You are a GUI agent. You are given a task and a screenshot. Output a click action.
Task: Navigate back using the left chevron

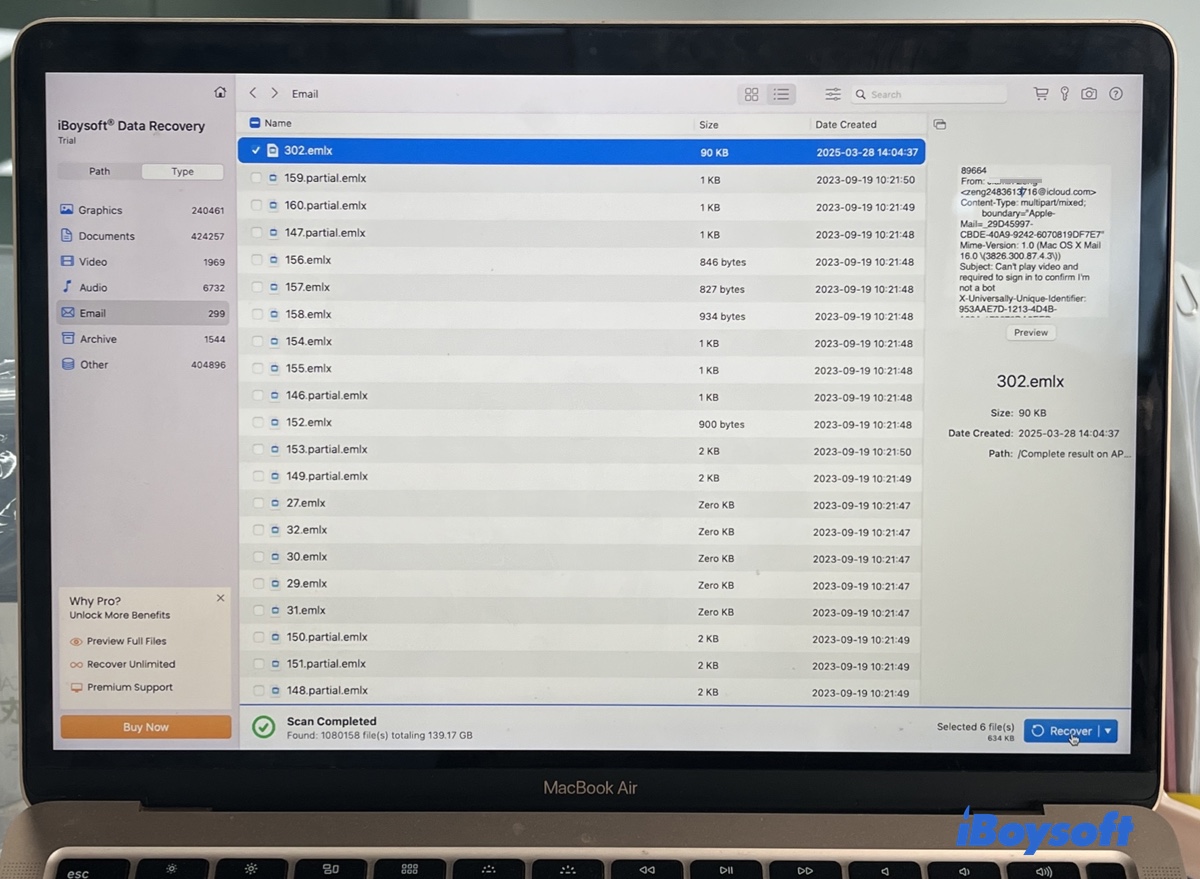(x=252, y=92)
